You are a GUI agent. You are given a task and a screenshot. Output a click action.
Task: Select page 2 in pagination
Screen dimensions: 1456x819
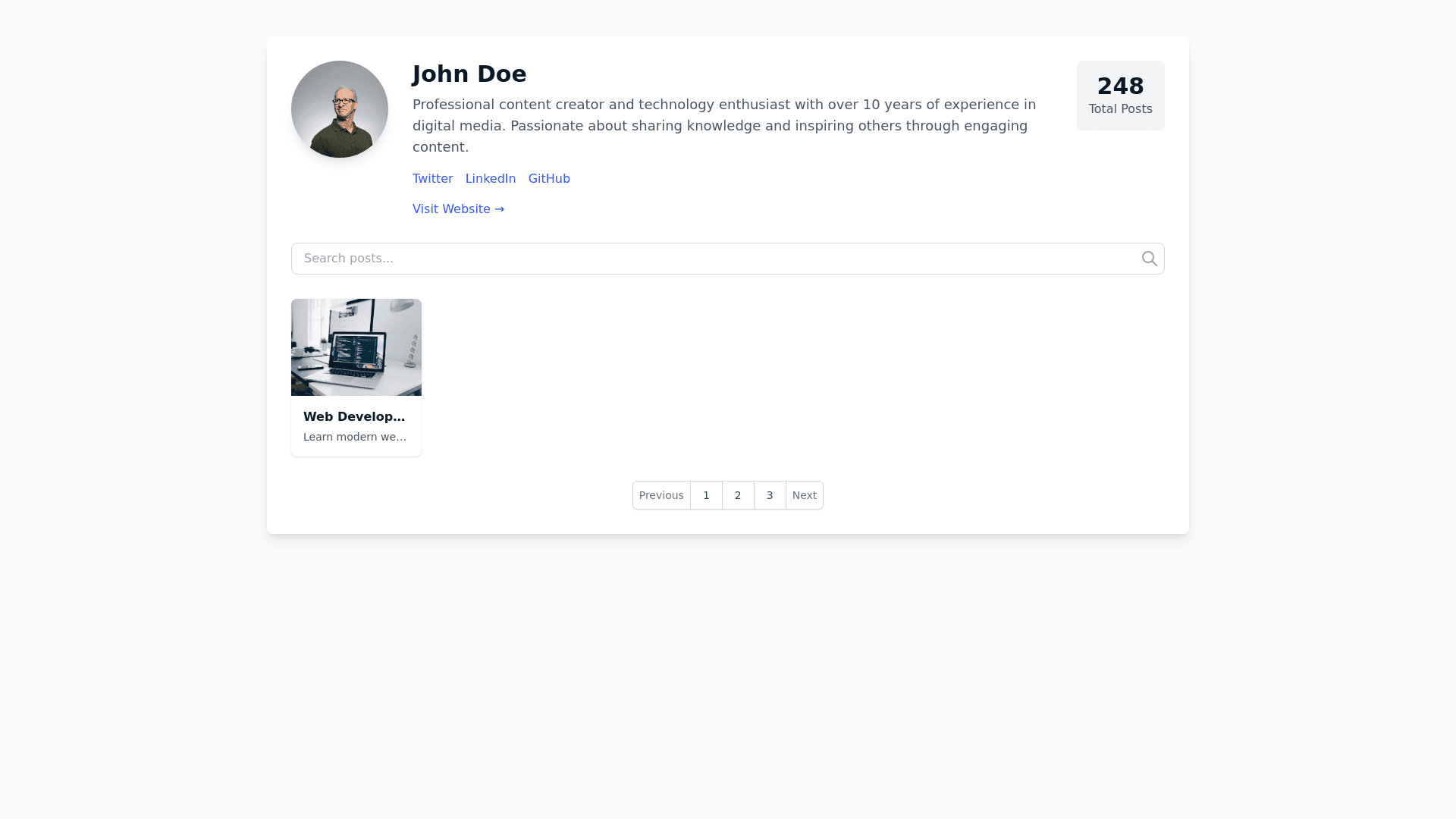(738, 494)
